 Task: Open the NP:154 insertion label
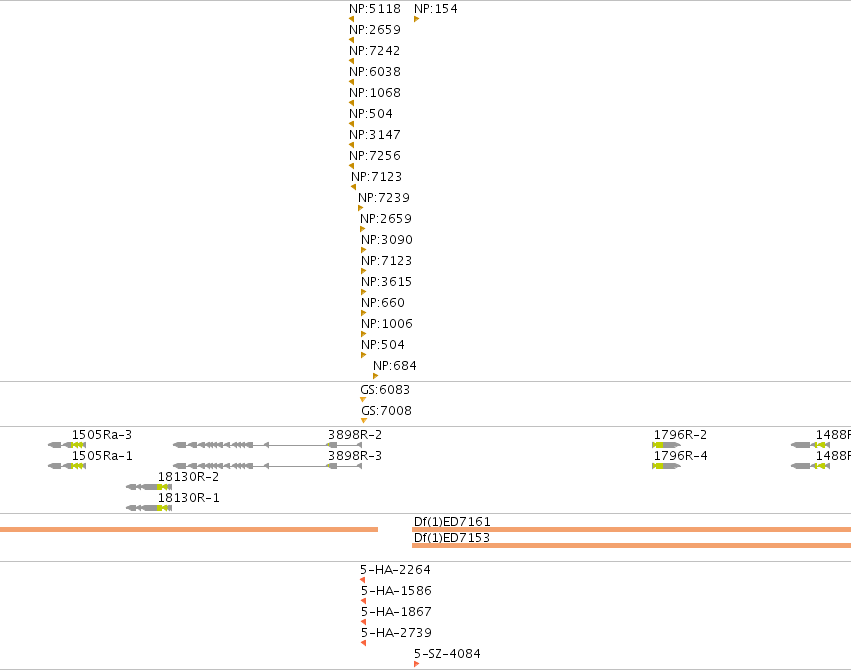tap(436, 9)
